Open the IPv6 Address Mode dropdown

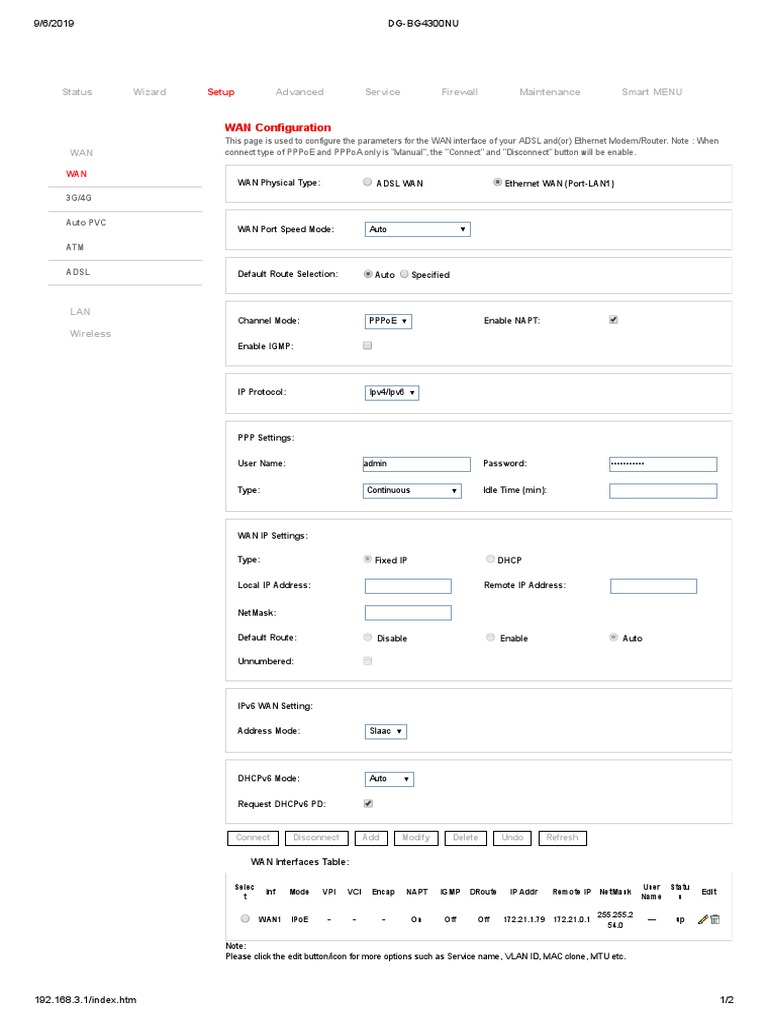click(385, 731)
